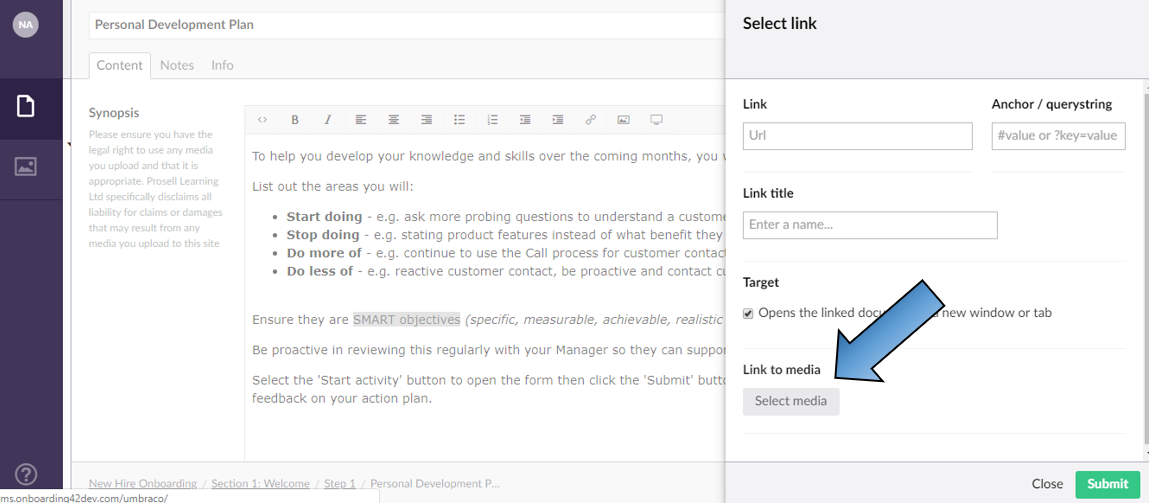Switch to the Info tab

coord(222,65)
